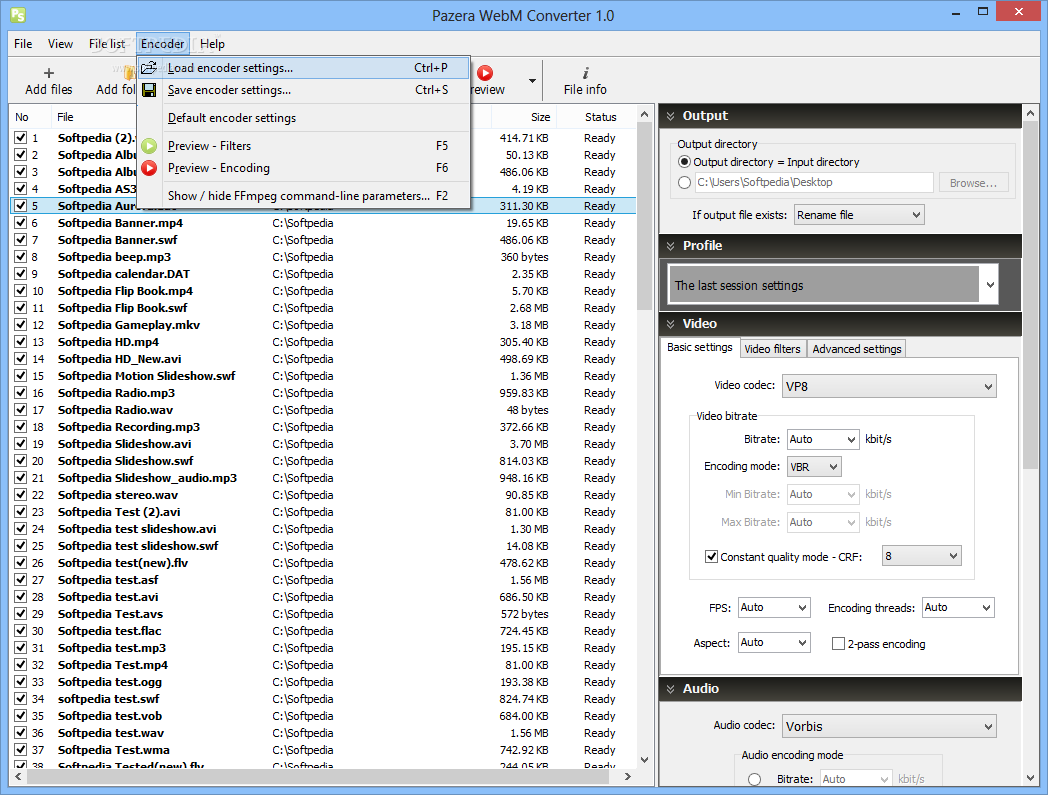Sort the list by Status column header
Screen dimensions: 1048x795
(596, 117)
